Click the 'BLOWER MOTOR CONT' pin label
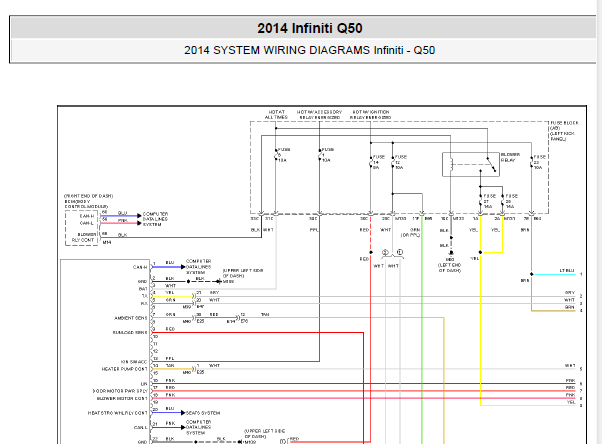The width and height of the screenshot is (602, 444). (x=122, y=398)
